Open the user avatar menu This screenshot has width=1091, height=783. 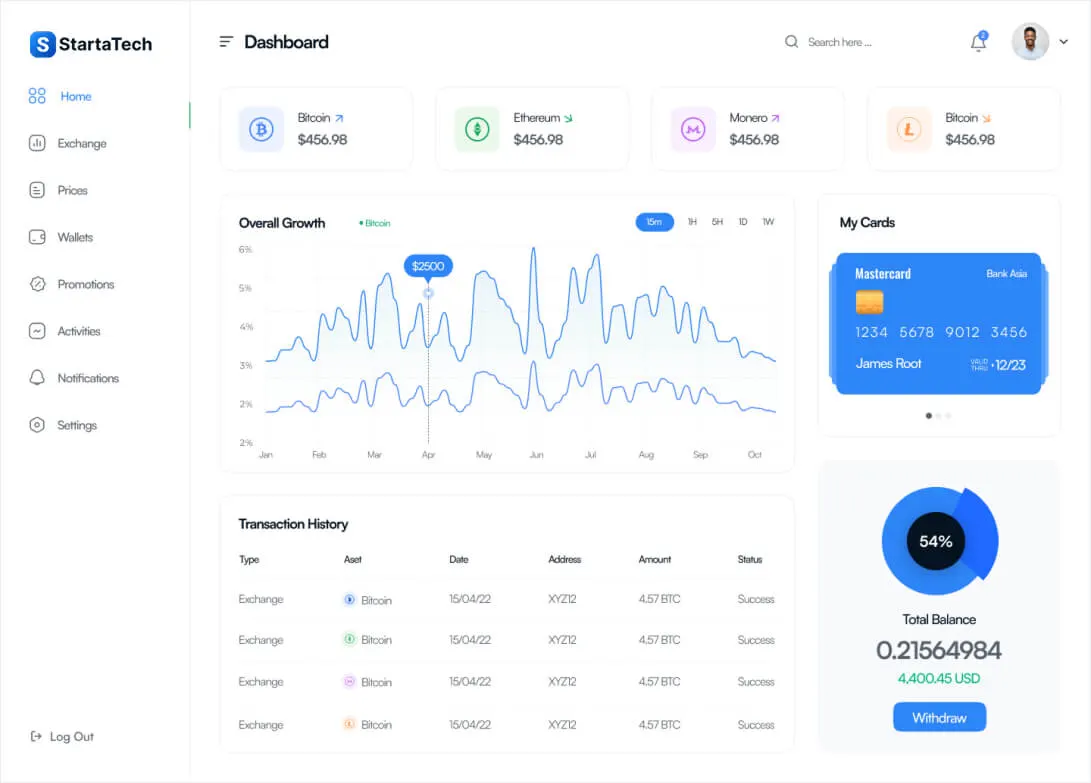(1030, 42)
